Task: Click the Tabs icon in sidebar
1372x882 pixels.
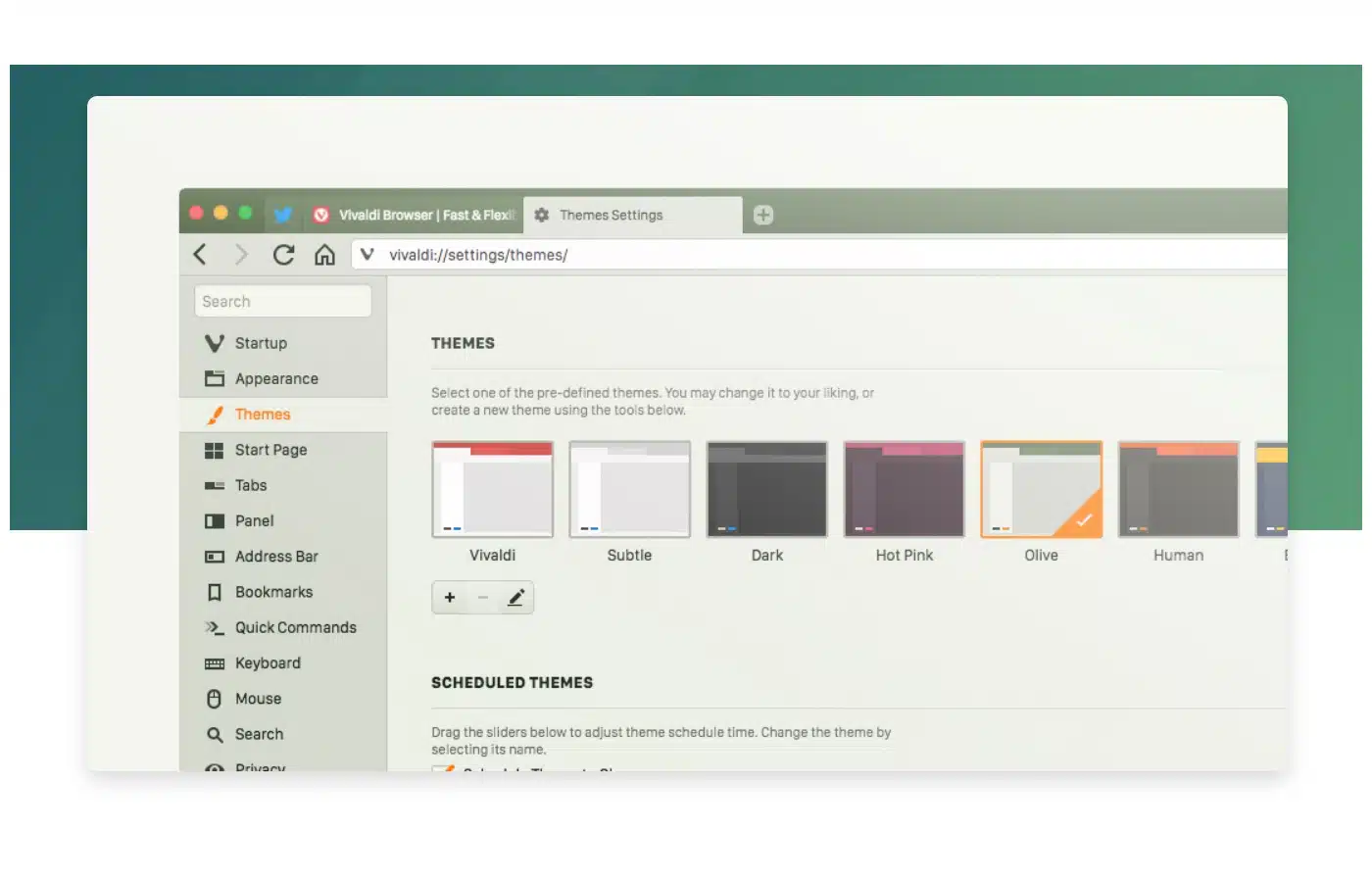Action: point(215,485)
